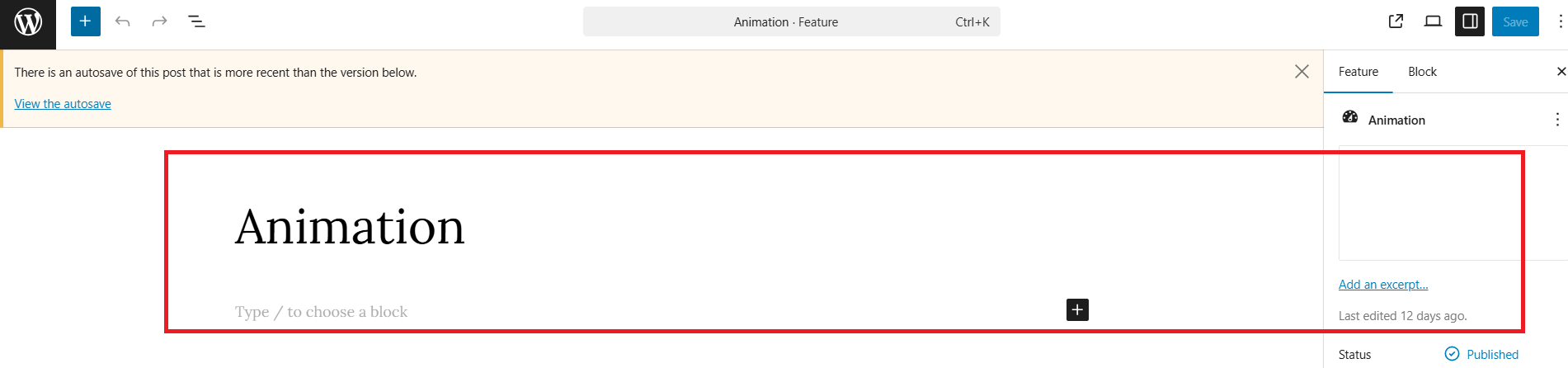The image size is (1568, 368).
Task: Dismiss the autosave notice
Action: [1302, 72]
